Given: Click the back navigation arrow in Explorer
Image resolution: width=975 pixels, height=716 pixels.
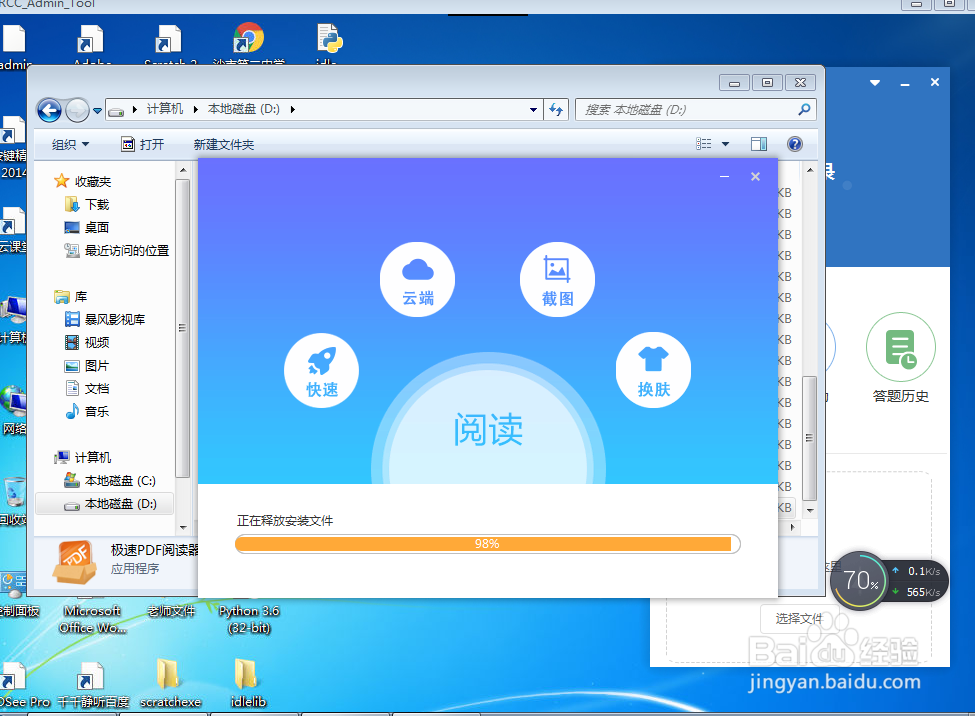Looking at the screenshot, I should pos(48,110).
